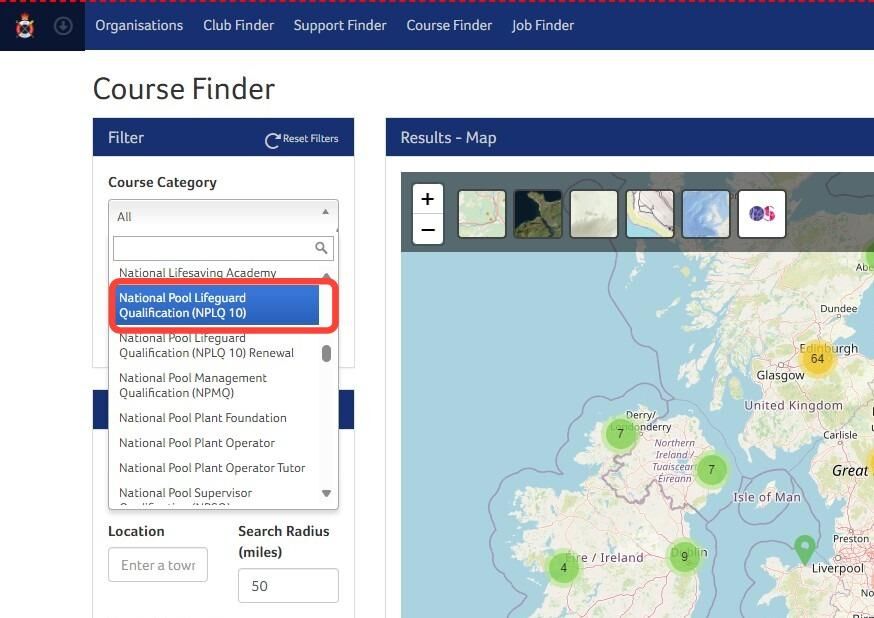
Task: Click the dropdown list scrollbar thumb
Action: point(327,353)
